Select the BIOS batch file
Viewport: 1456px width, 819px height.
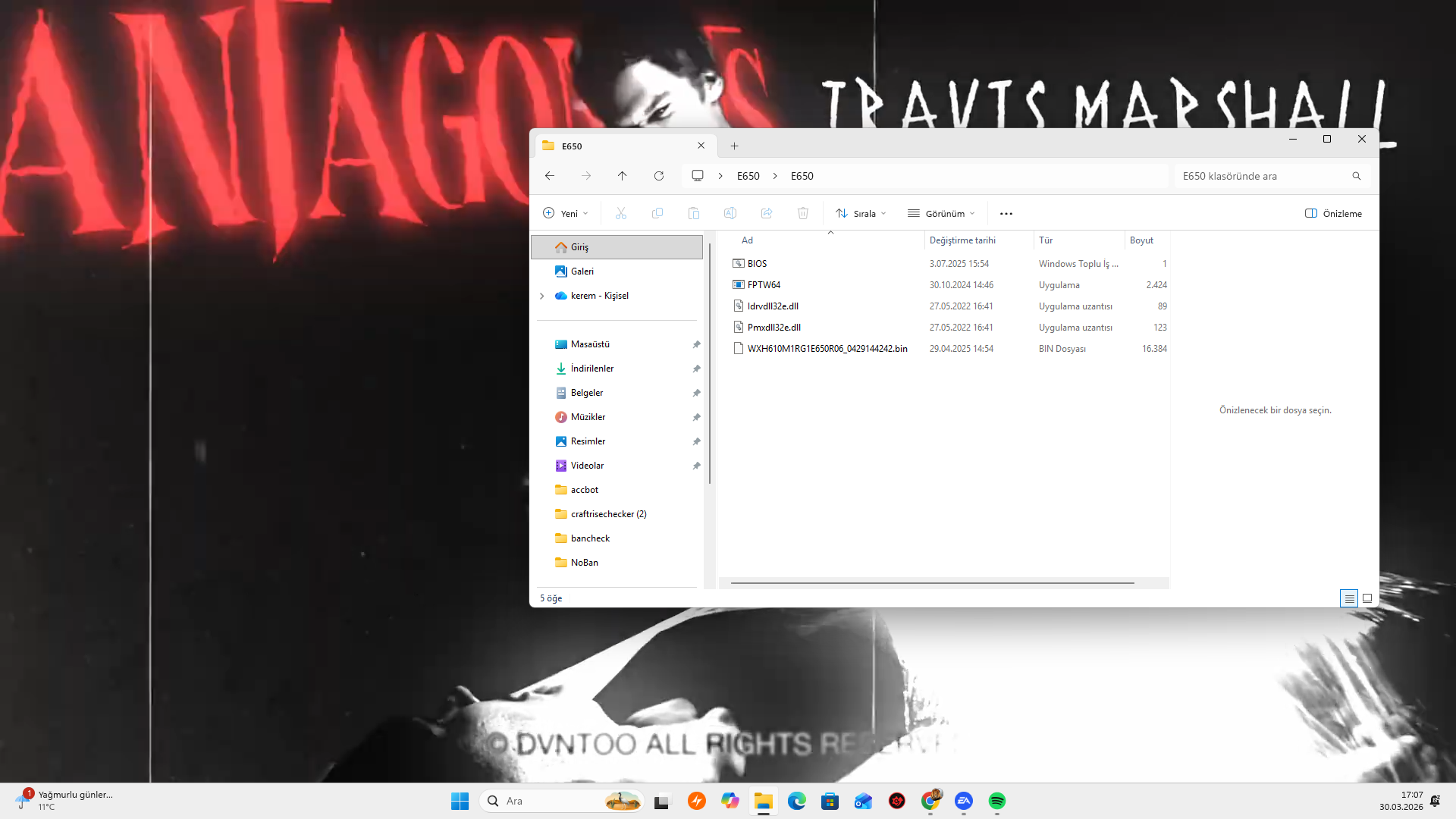pos(948,264)
